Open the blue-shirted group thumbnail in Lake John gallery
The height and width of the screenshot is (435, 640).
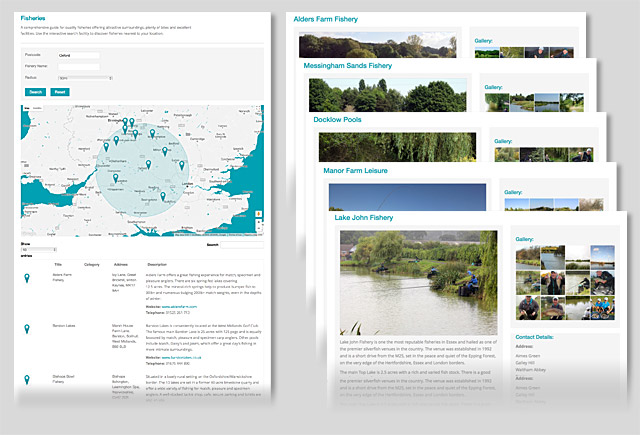point(602,307)
